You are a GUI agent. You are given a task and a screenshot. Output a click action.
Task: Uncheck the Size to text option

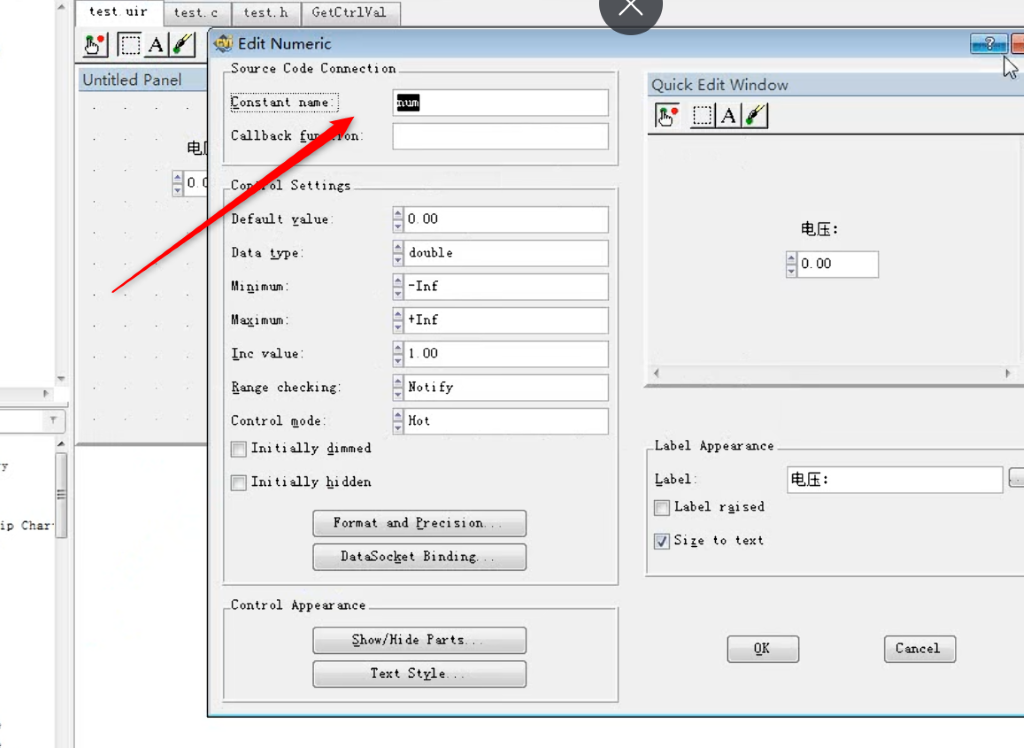661,541
